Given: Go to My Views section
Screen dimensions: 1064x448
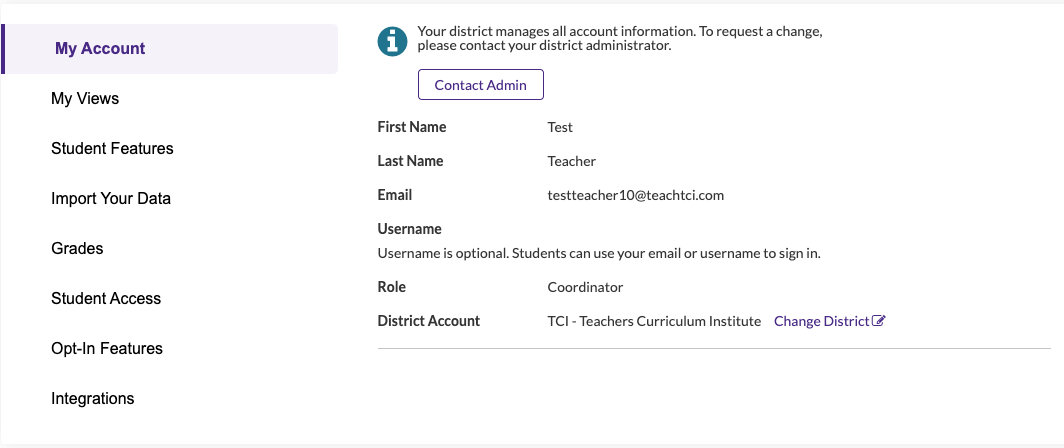Looking at the screenshot, I should click(x=85, y=98).
